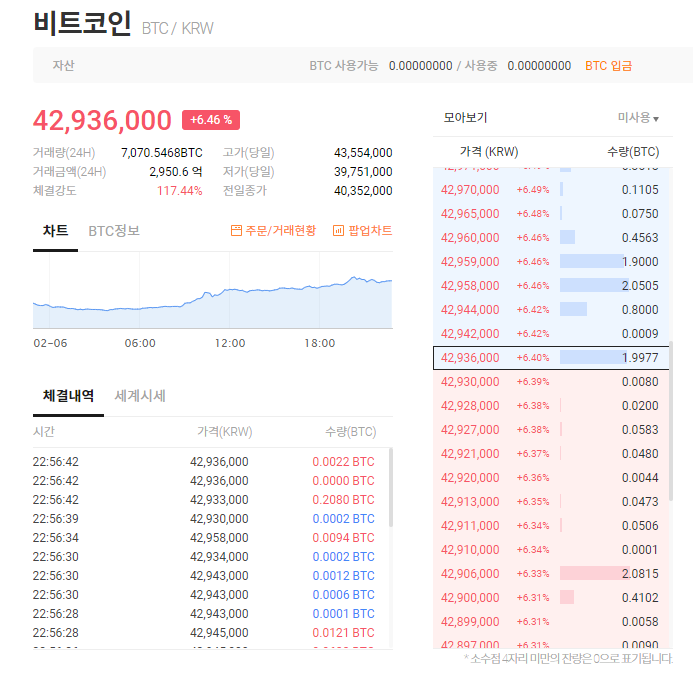Select order book row 42,927,000

click(550, 430)
